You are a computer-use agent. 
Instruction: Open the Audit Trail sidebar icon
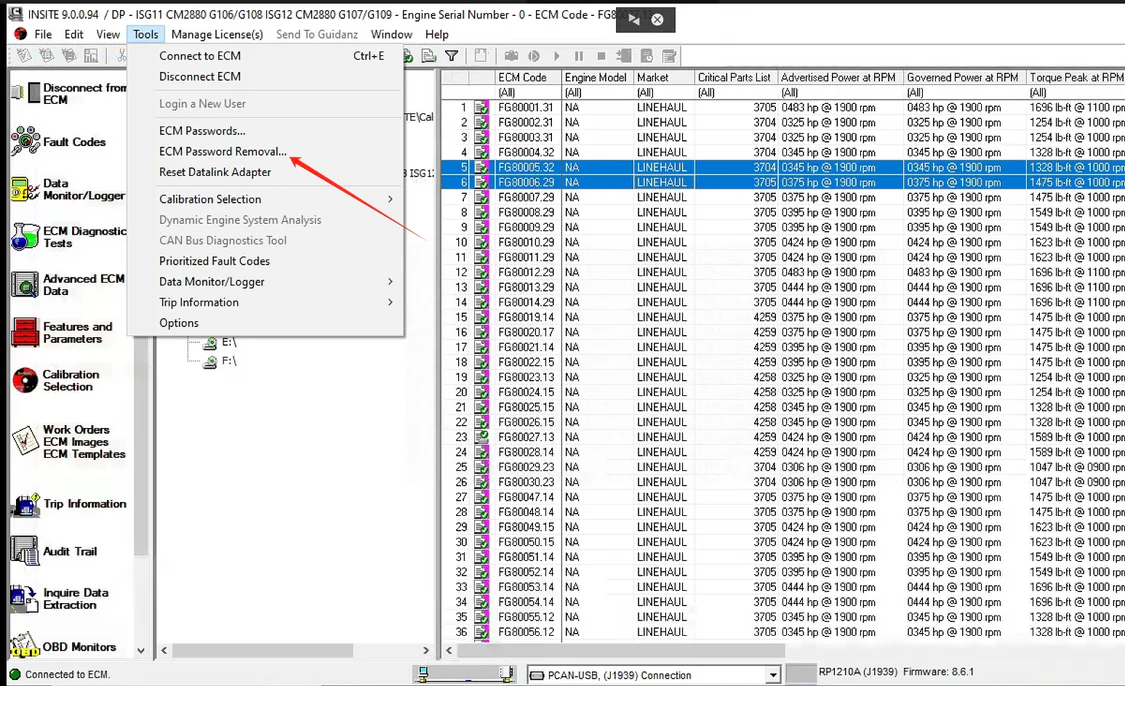click(x=25, y=551)
